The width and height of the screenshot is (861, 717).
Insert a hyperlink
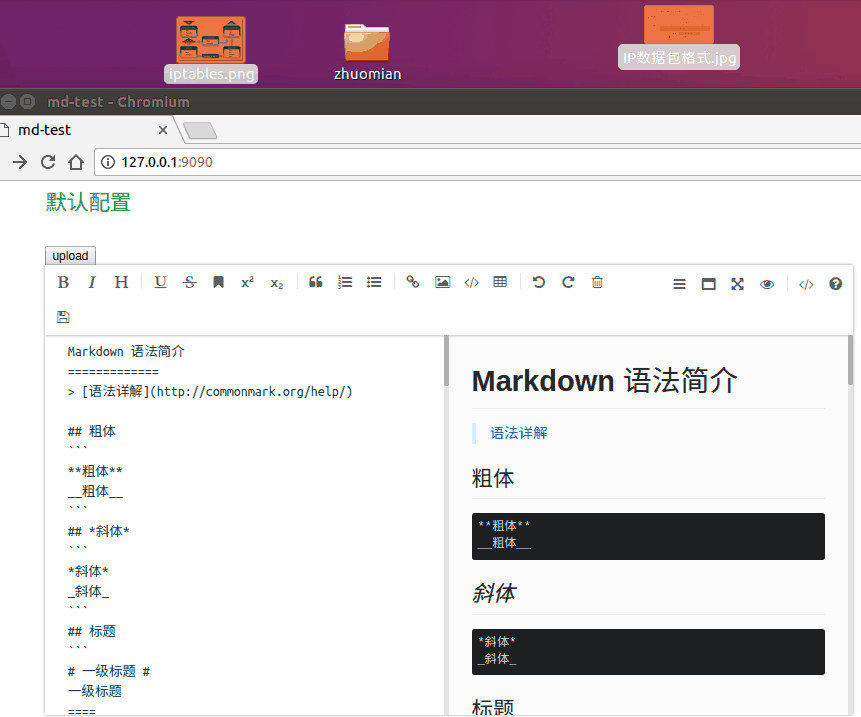(413, 283)
